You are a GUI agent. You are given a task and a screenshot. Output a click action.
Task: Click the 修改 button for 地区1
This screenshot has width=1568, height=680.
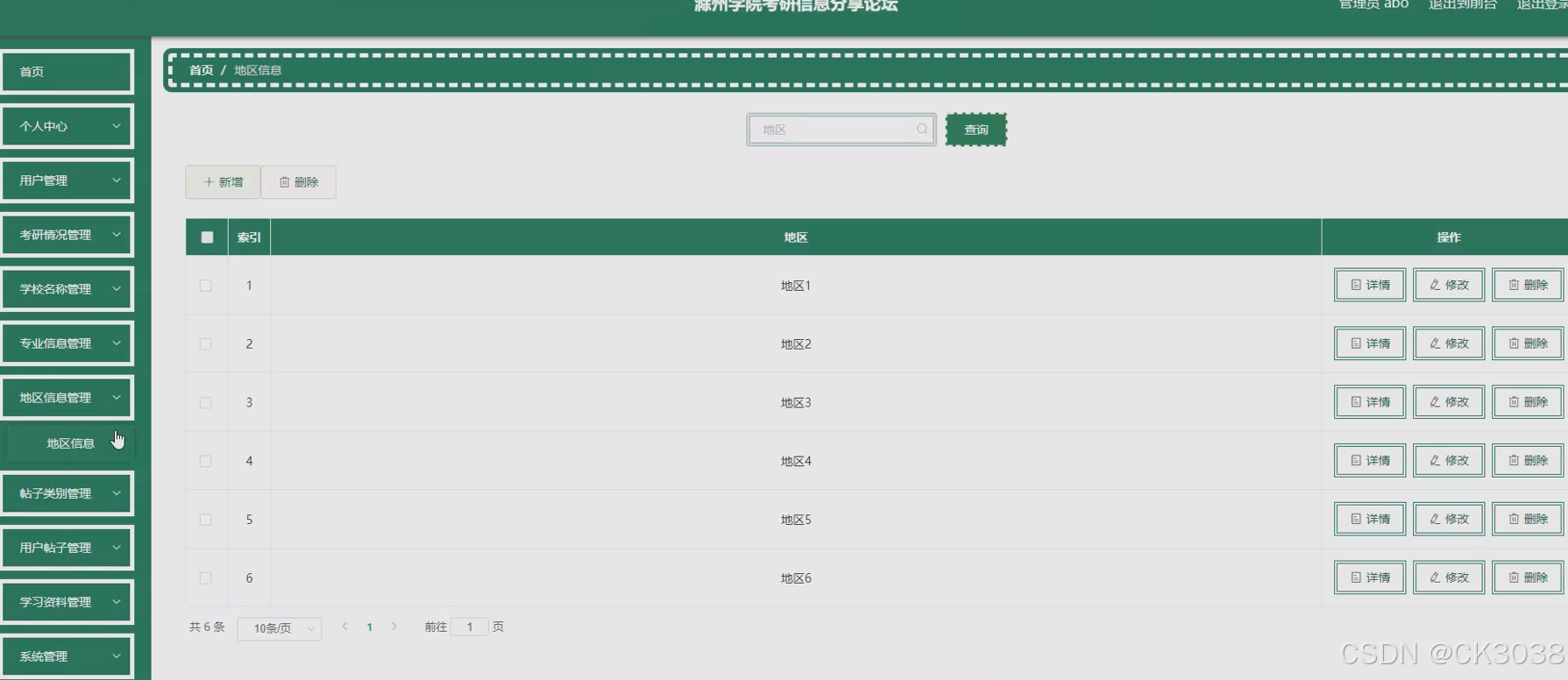pos(1449,285)
